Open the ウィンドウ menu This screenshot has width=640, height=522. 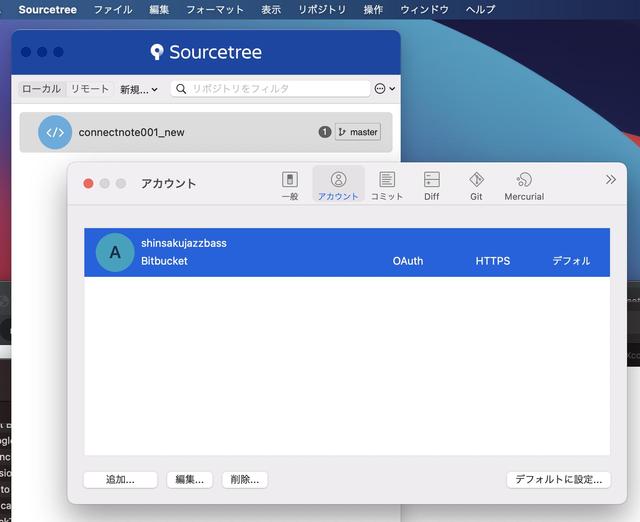(424, 9)
